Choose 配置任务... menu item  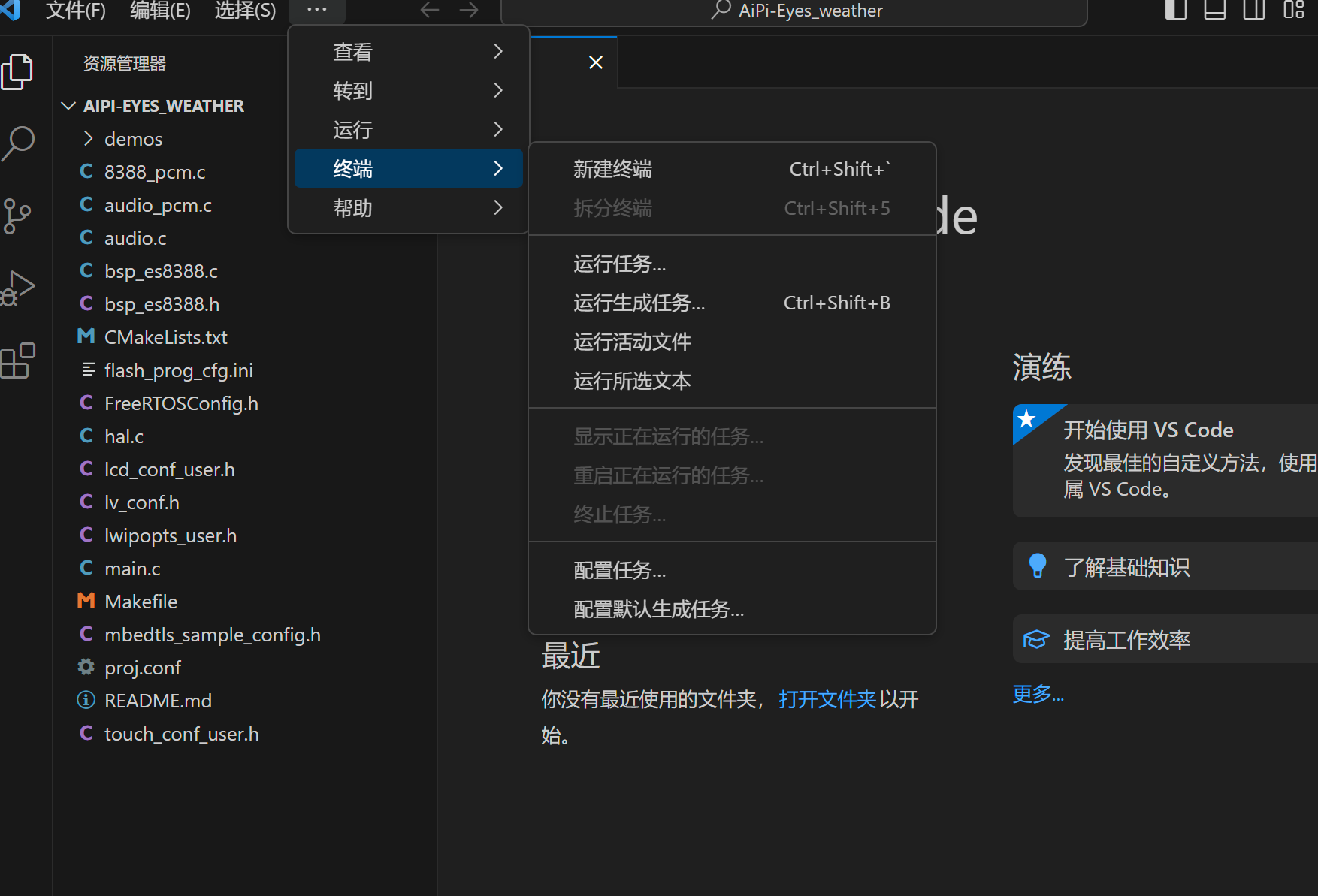point(732,570)
